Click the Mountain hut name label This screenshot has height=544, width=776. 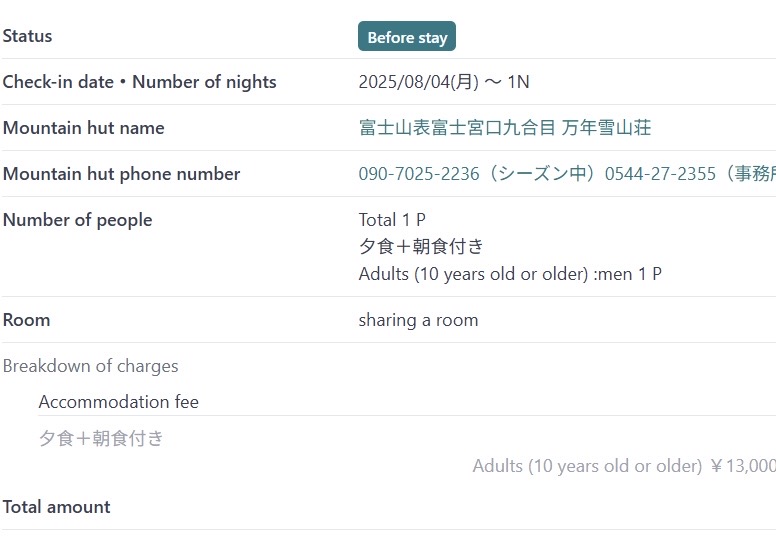point(84,128)
